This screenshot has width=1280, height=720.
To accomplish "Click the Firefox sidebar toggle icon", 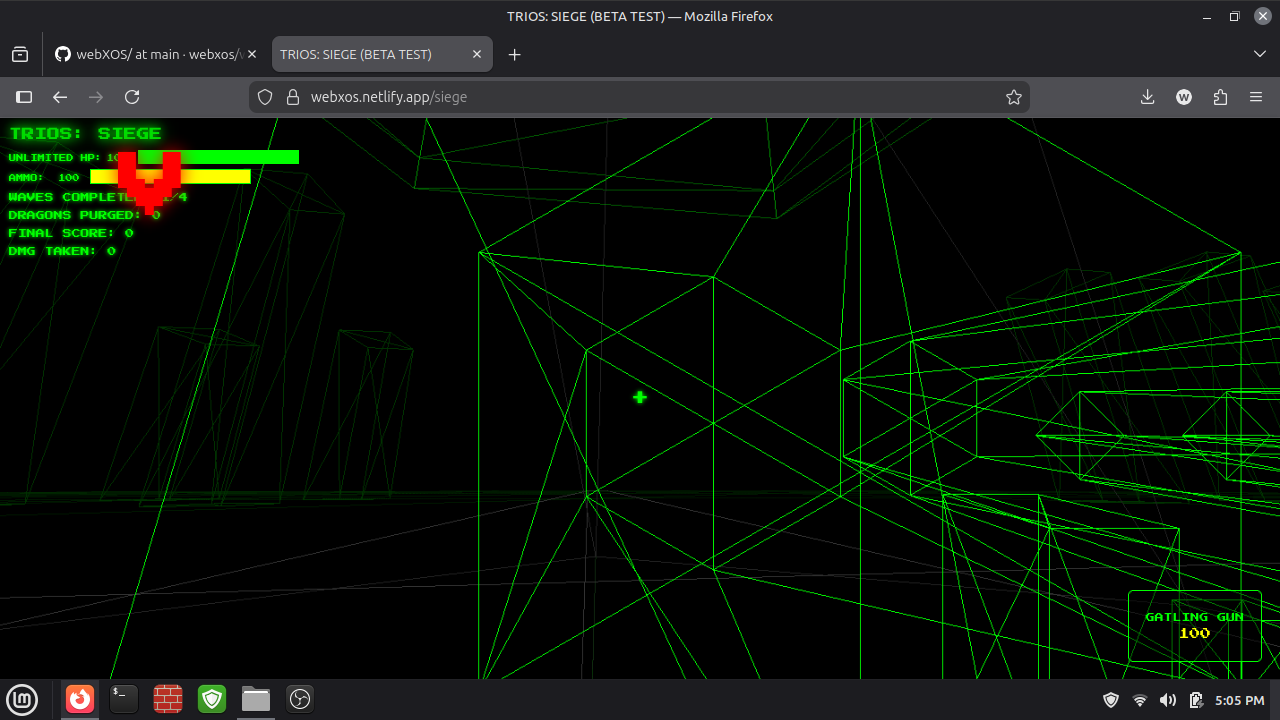I will point(24,97).
